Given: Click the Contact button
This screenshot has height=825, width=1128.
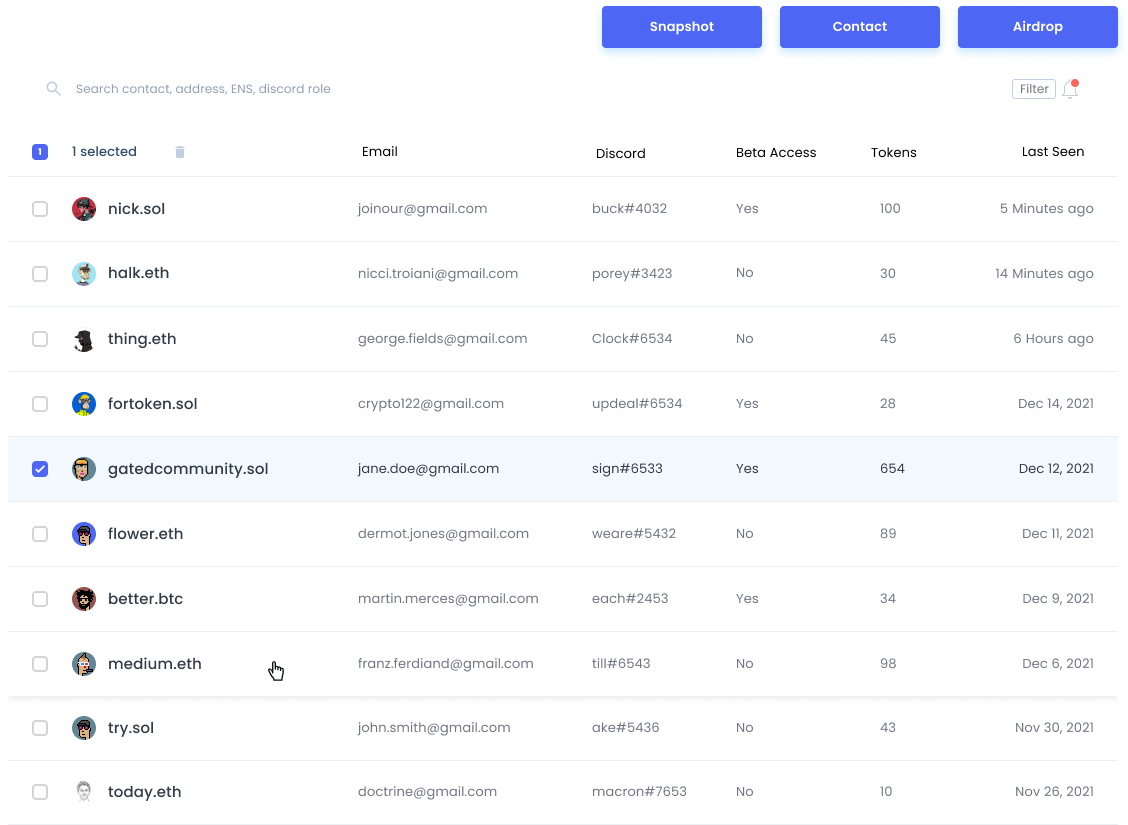Looking at the screenshot, I should (860, 27).
